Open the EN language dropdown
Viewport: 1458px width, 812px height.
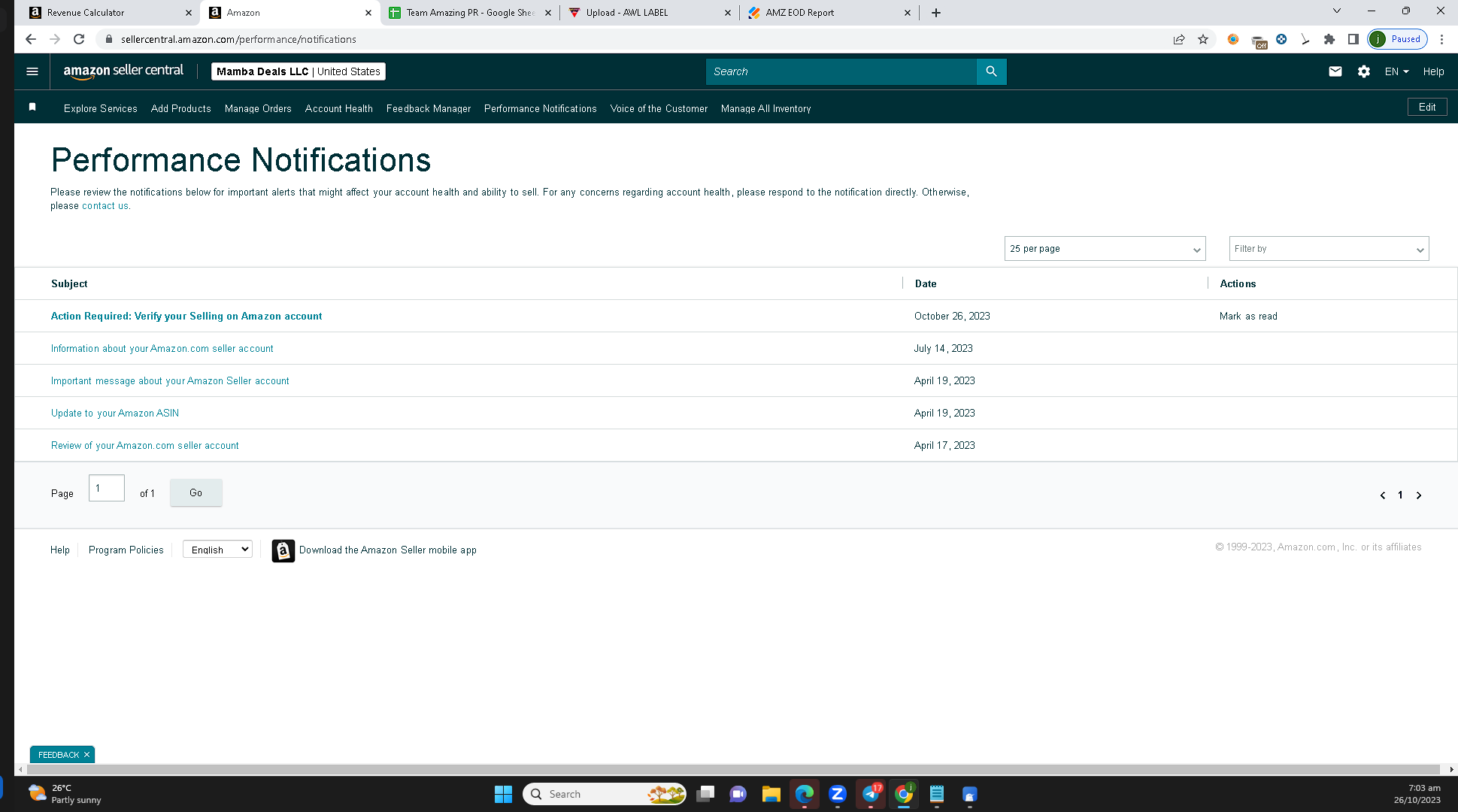pyautogui.click(x=1396, y=71)
